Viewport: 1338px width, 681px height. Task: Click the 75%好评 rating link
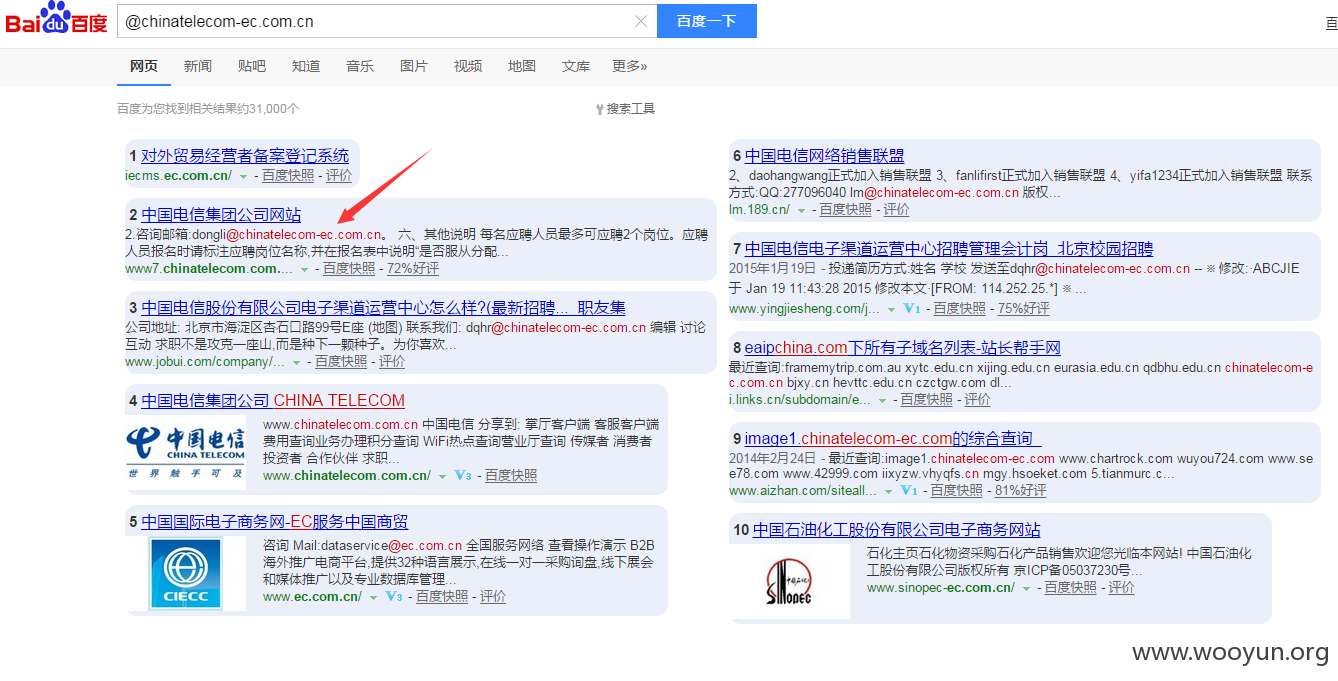tap(1024, 309)
